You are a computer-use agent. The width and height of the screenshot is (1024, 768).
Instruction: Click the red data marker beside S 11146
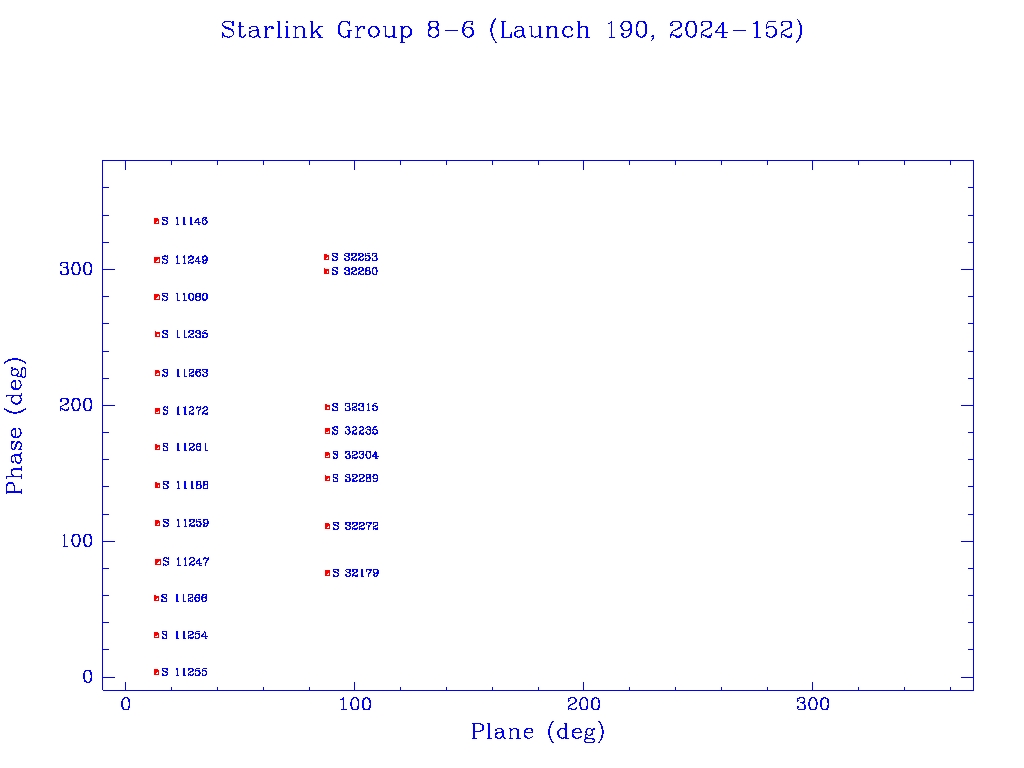157,221
